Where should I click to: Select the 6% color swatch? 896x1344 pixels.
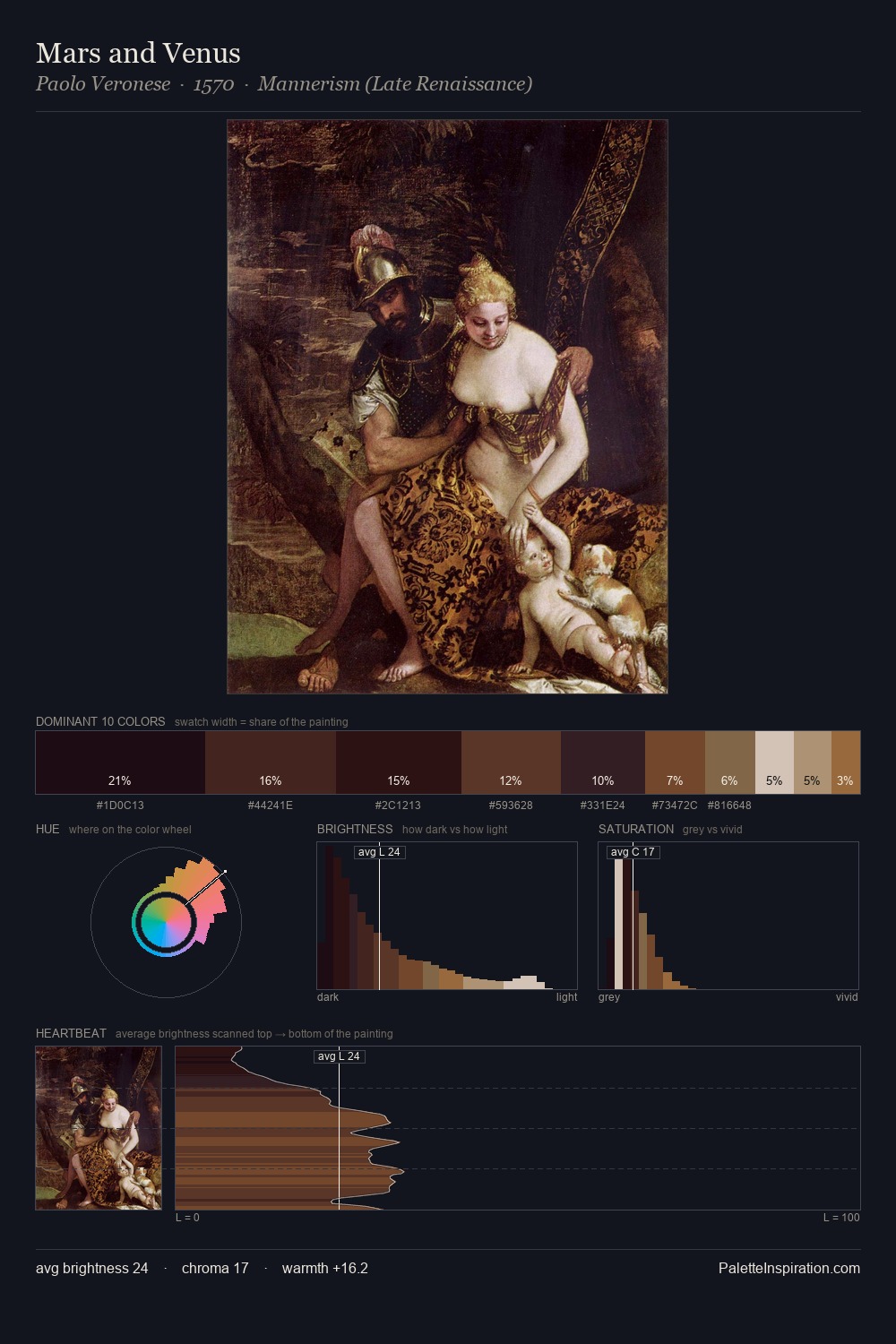(730, 762)
